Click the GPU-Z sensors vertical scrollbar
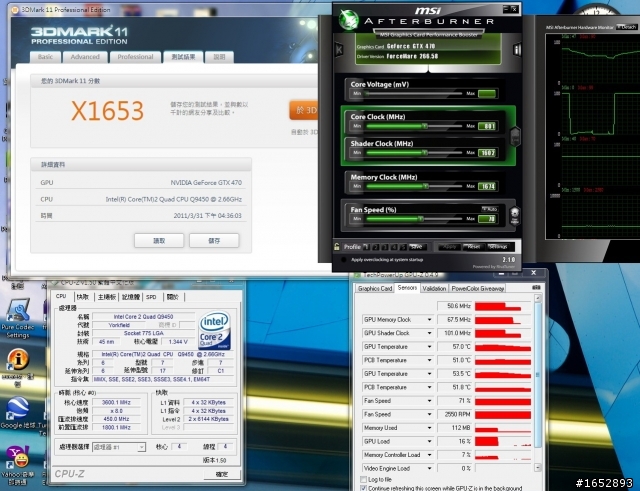640x491 pixels. (x=538, y=383)
